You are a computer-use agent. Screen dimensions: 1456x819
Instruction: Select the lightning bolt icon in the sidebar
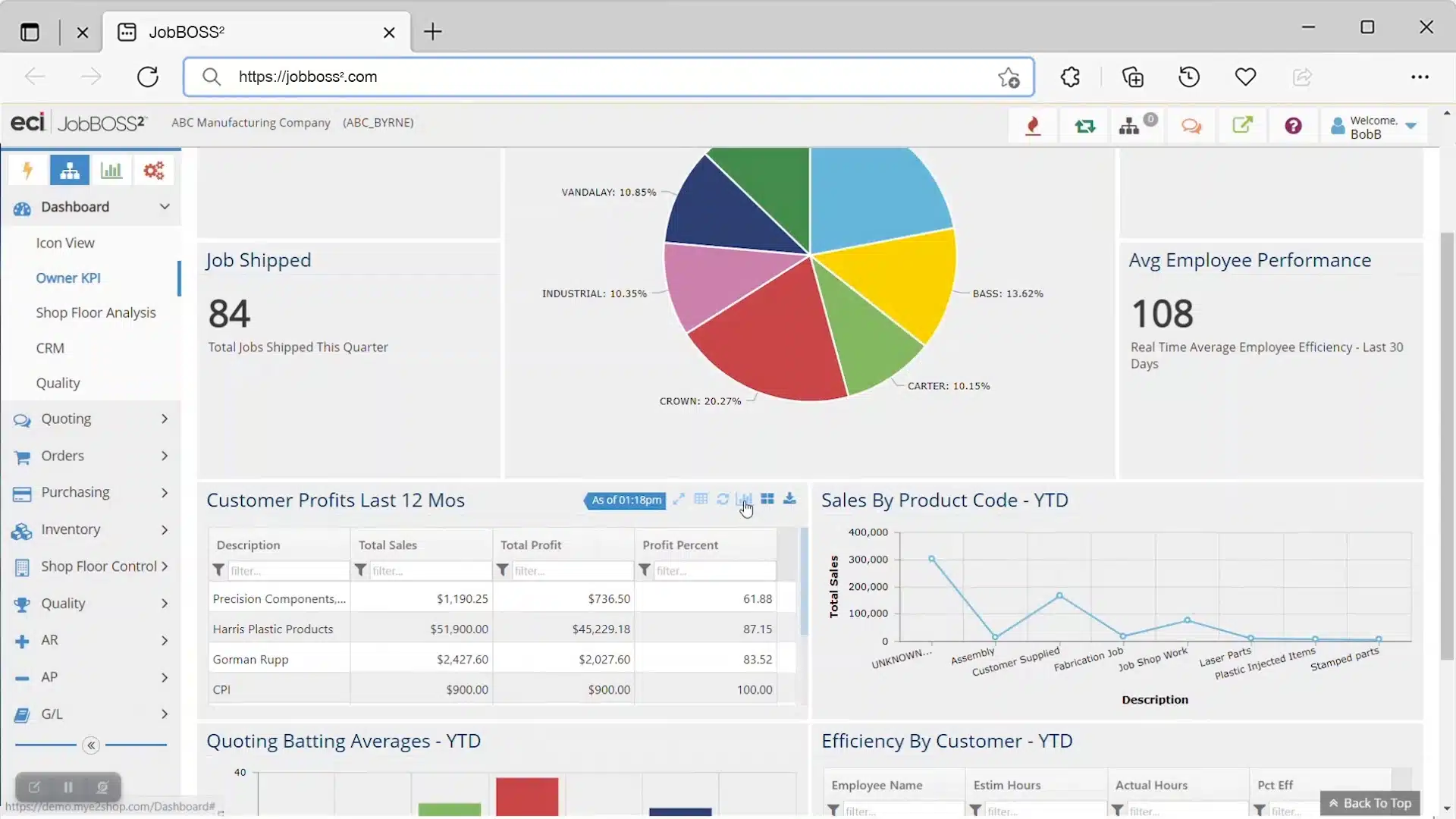pos(27,170)
